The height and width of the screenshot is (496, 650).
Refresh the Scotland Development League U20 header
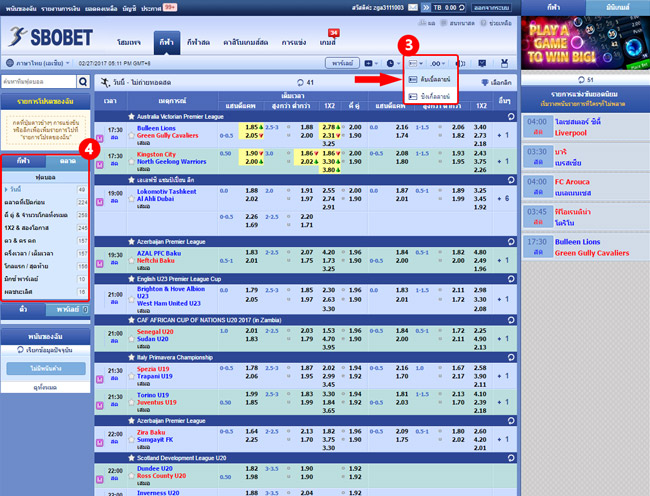pyautogui.click(x=511, y=458)
